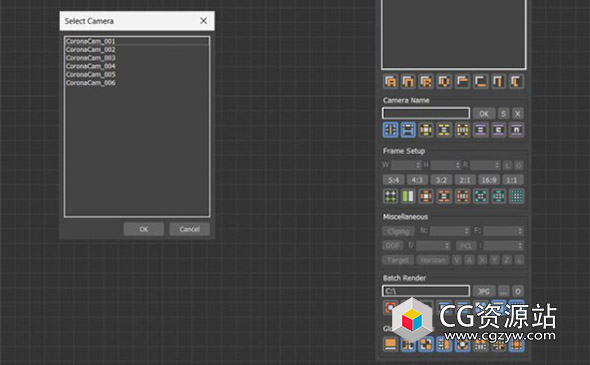Toggle the Target button
590x365 pixels.
(398, 260)
